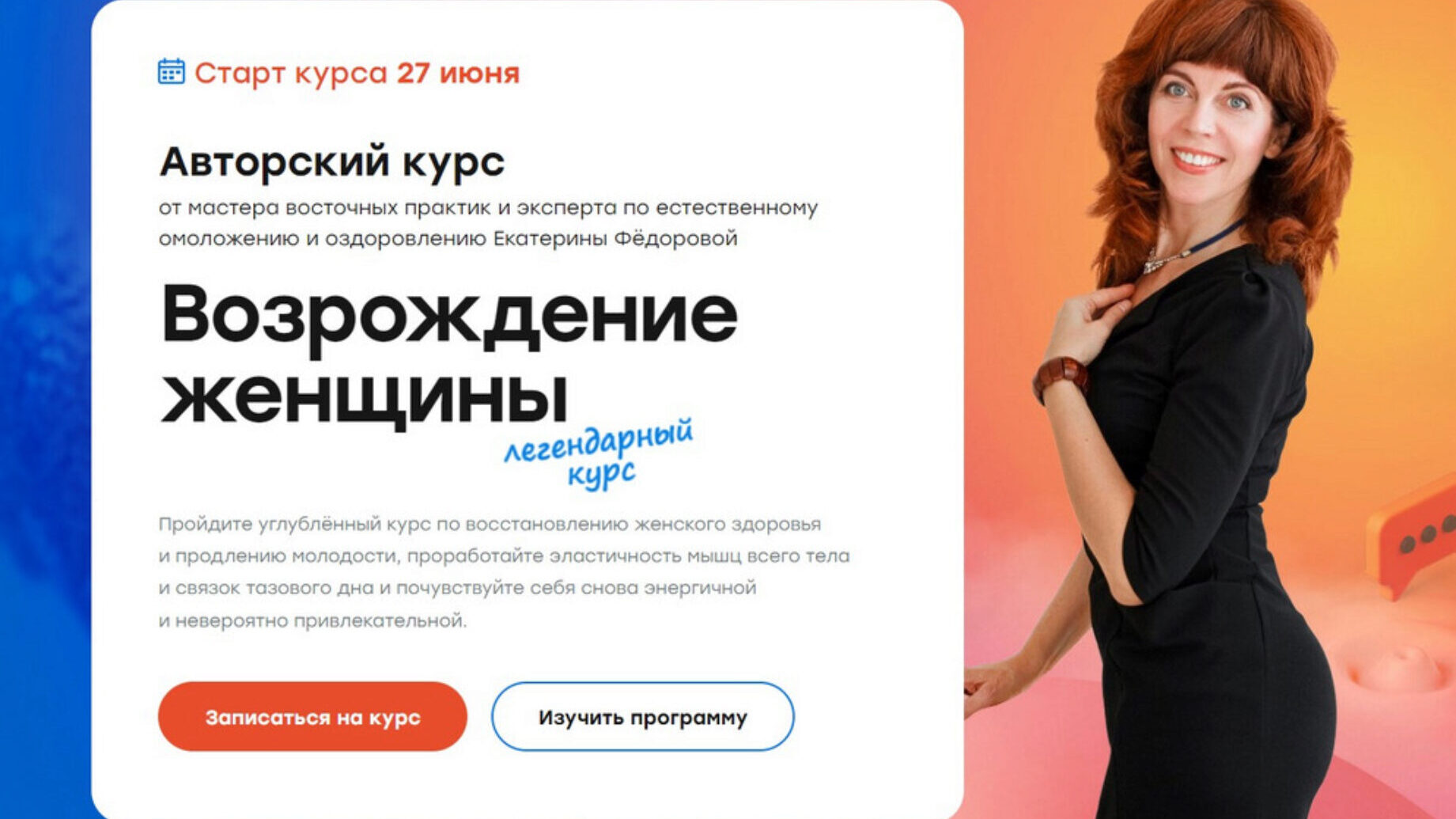
Task: Click the 'женщины' title word
Action: pos(365,396)
